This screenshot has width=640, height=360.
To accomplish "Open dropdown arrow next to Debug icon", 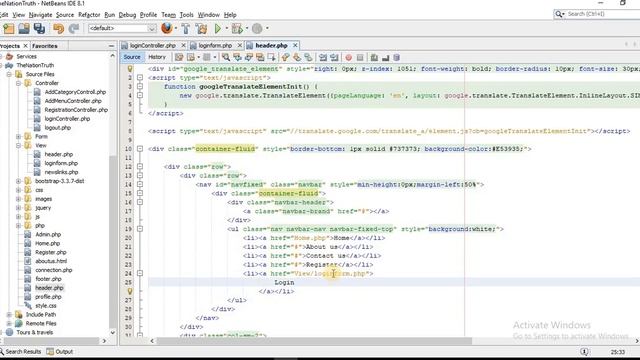I will (x=247, y=28).
